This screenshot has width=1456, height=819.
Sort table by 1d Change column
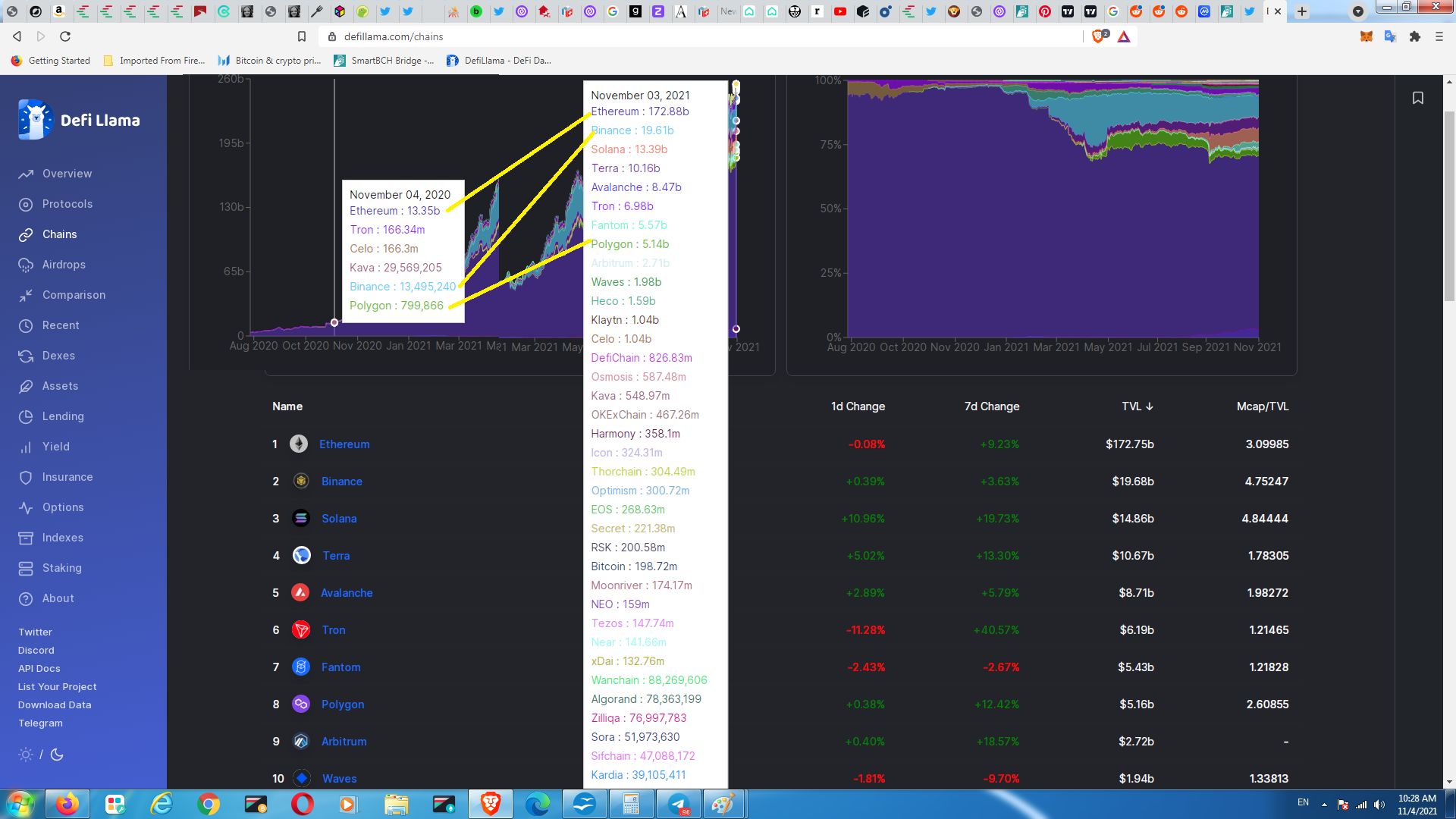click(858, 406)
